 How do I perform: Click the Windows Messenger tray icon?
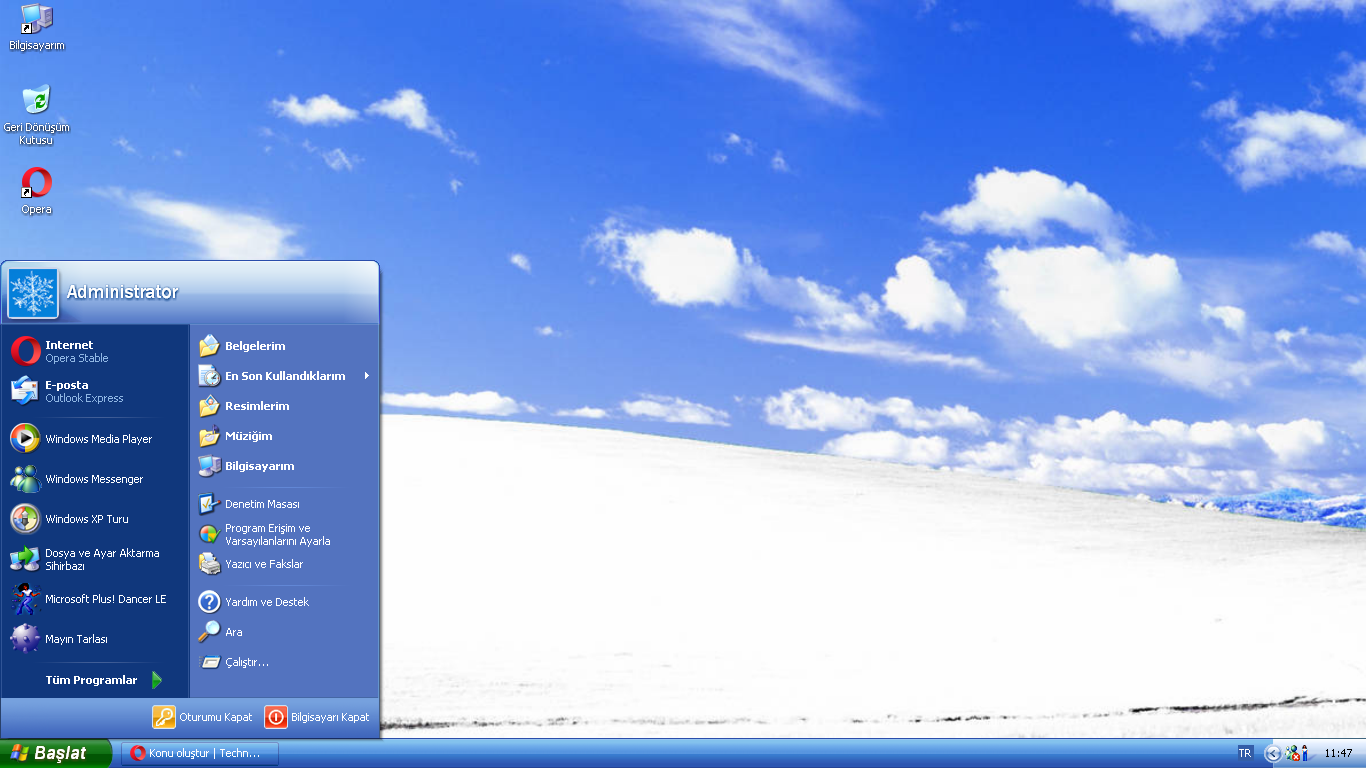pyautogui.click(x=1292, y=753)
